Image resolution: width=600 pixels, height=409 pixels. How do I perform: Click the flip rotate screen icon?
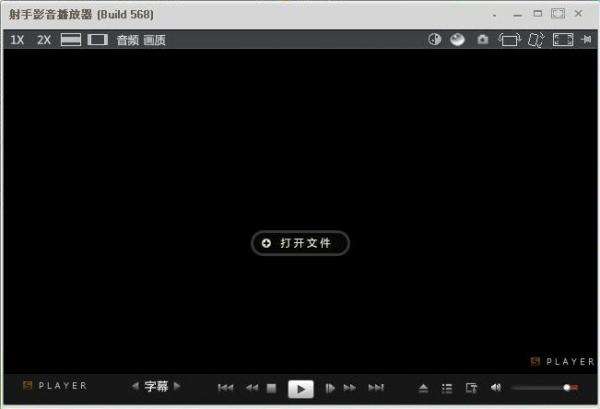click(536, 39)
